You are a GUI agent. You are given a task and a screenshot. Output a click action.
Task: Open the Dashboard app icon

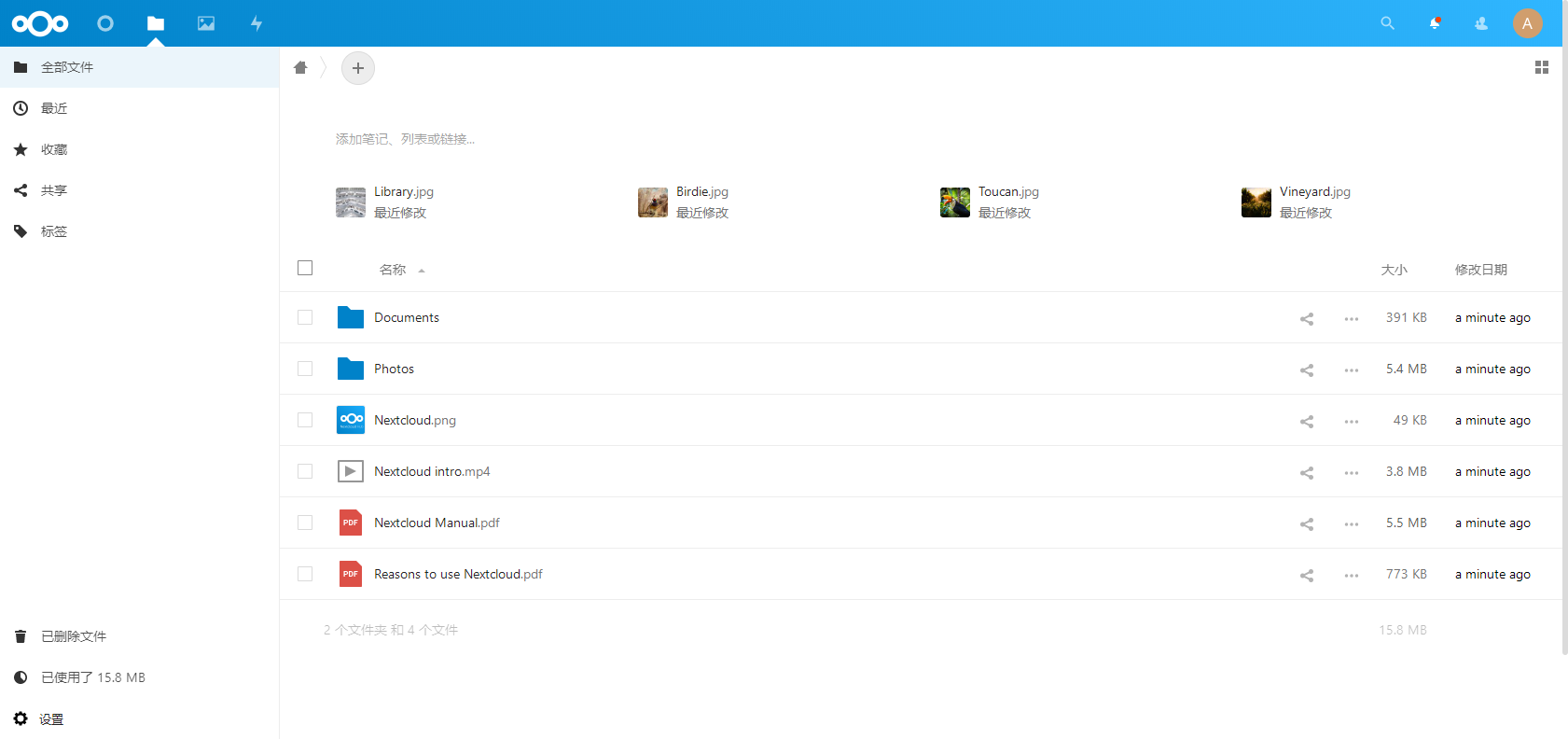tap(105, 23)
